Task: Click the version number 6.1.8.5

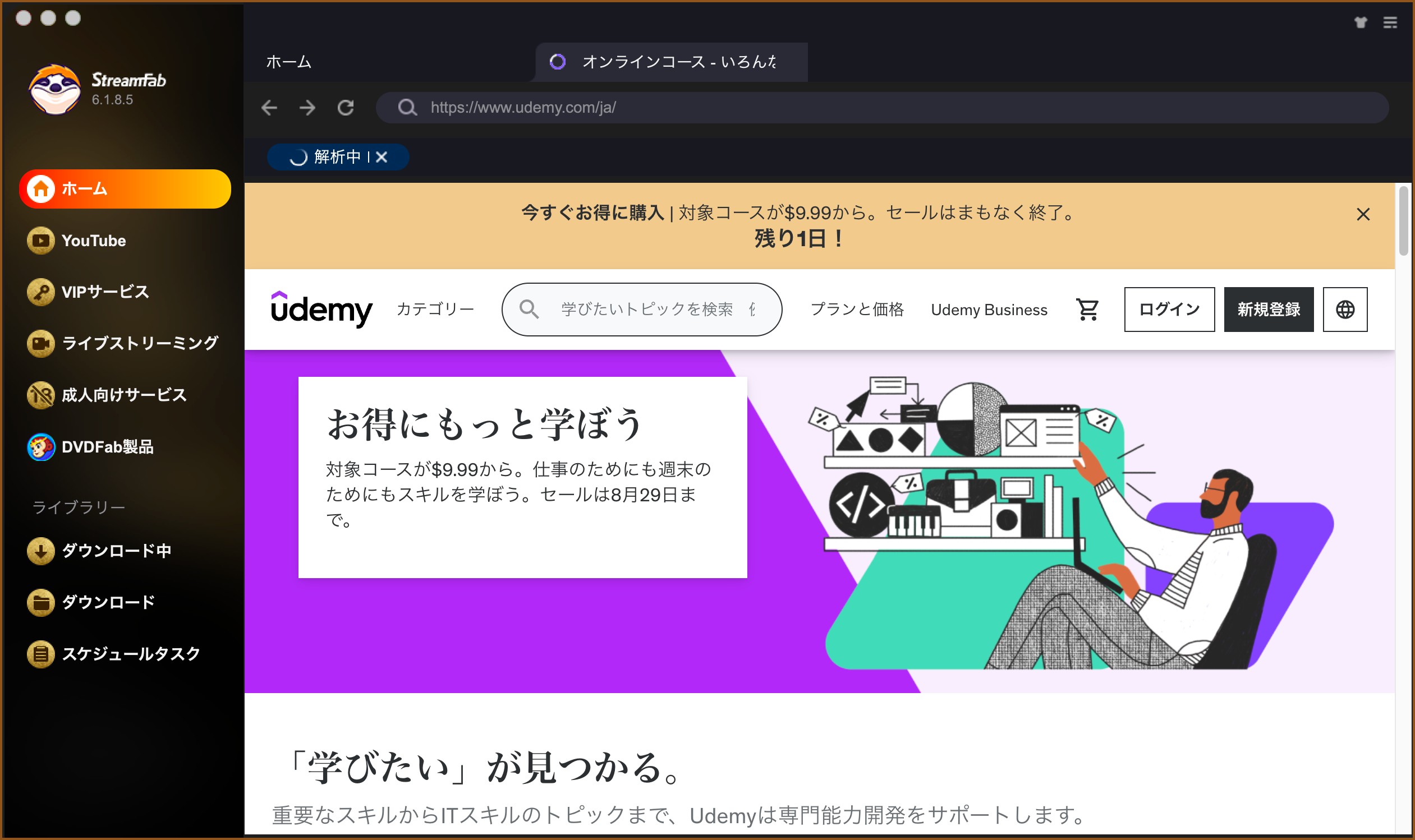Action: pos(112,100)
